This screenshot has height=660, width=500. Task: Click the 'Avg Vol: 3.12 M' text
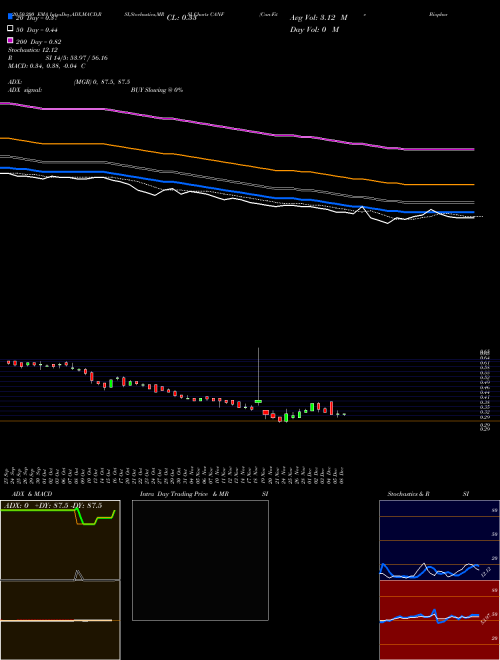pyautogui.click(x=319, y=17)
